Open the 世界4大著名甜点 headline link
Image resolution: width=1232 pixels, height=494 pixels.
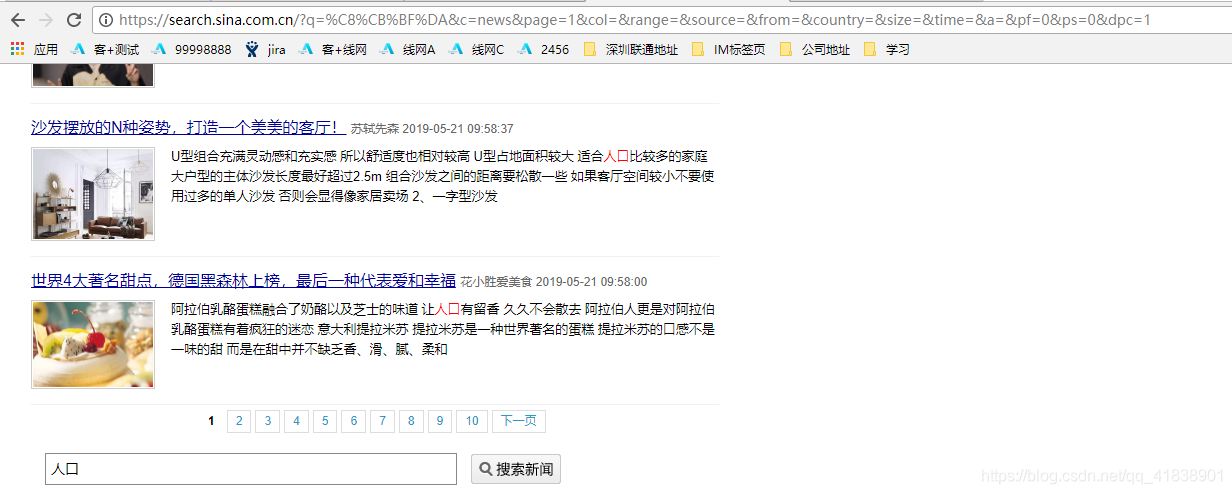(x=243, y=281)
